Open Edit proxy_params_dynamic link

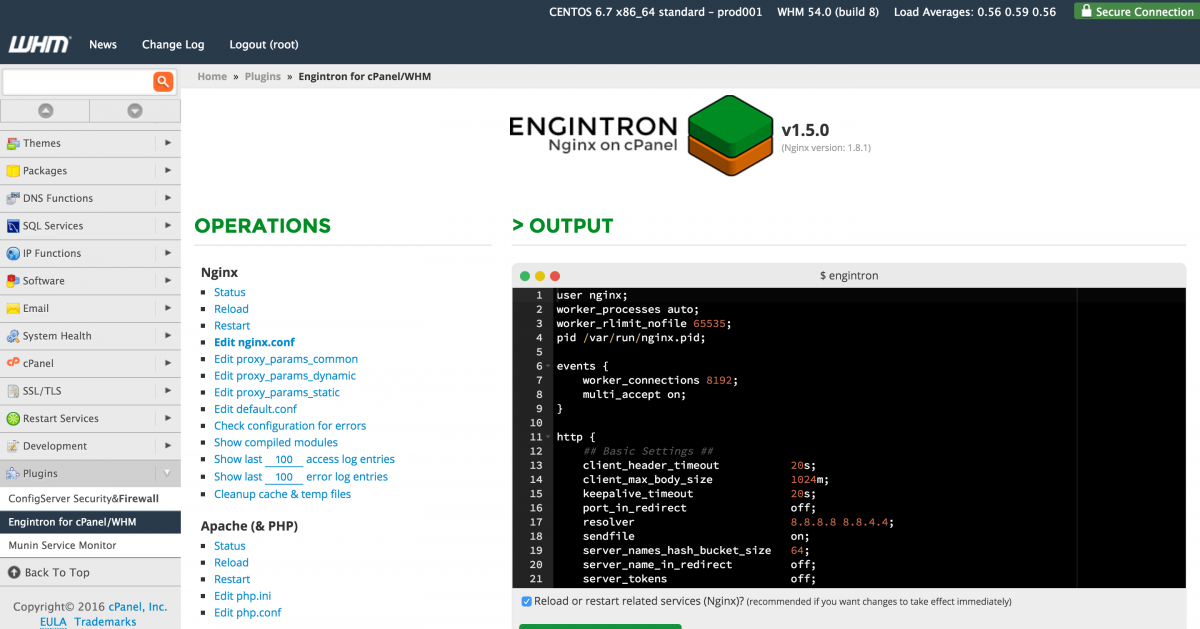pyautogui.click(x=285, y=376)
